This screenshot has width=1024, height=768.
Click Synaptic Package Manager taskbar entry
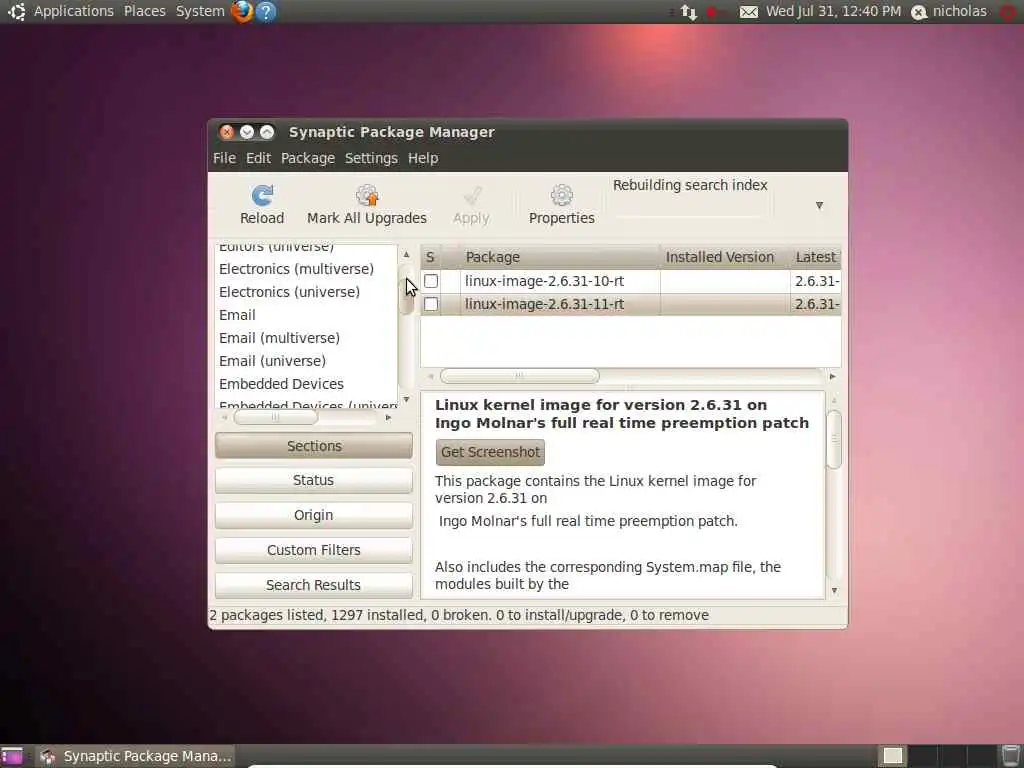(136, 756)
